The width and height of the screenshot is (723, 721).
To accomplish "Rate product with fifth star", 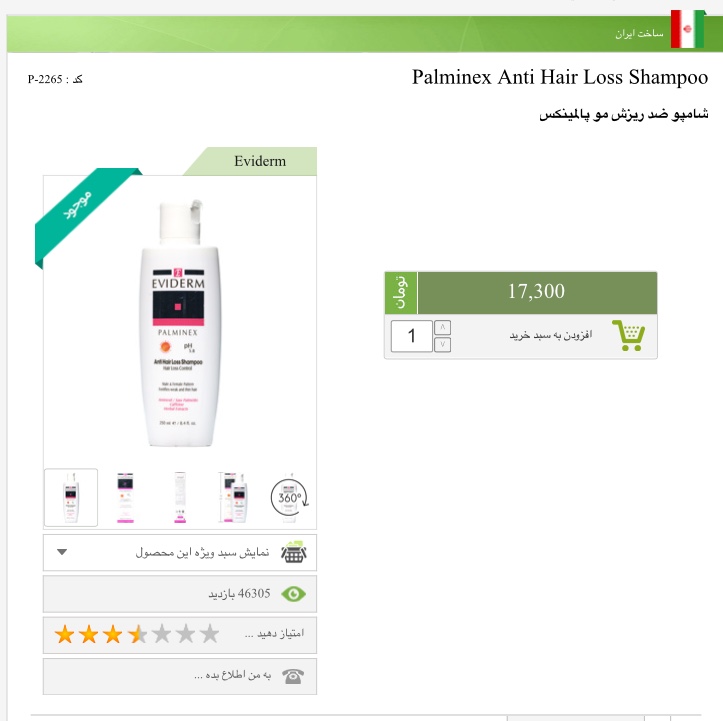I will [161, 634].
